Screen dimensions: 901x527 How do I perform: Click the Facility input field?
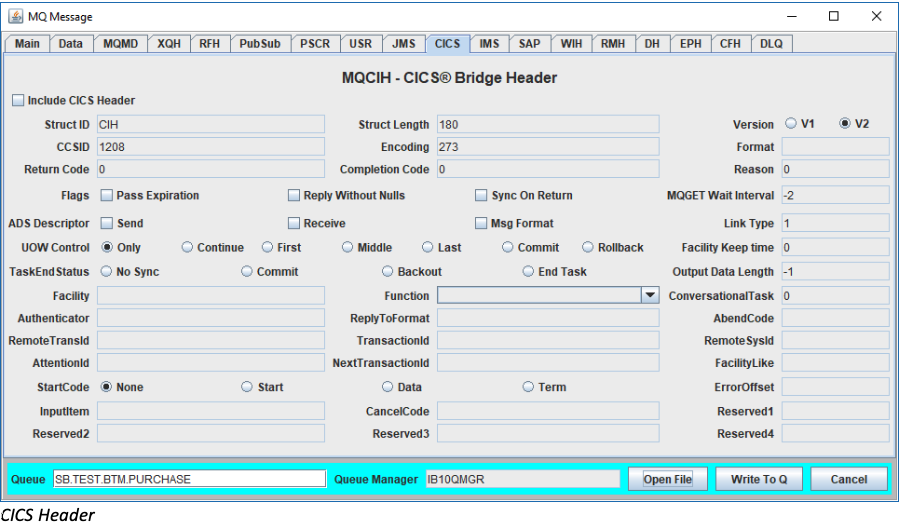[x=211, y=295]
